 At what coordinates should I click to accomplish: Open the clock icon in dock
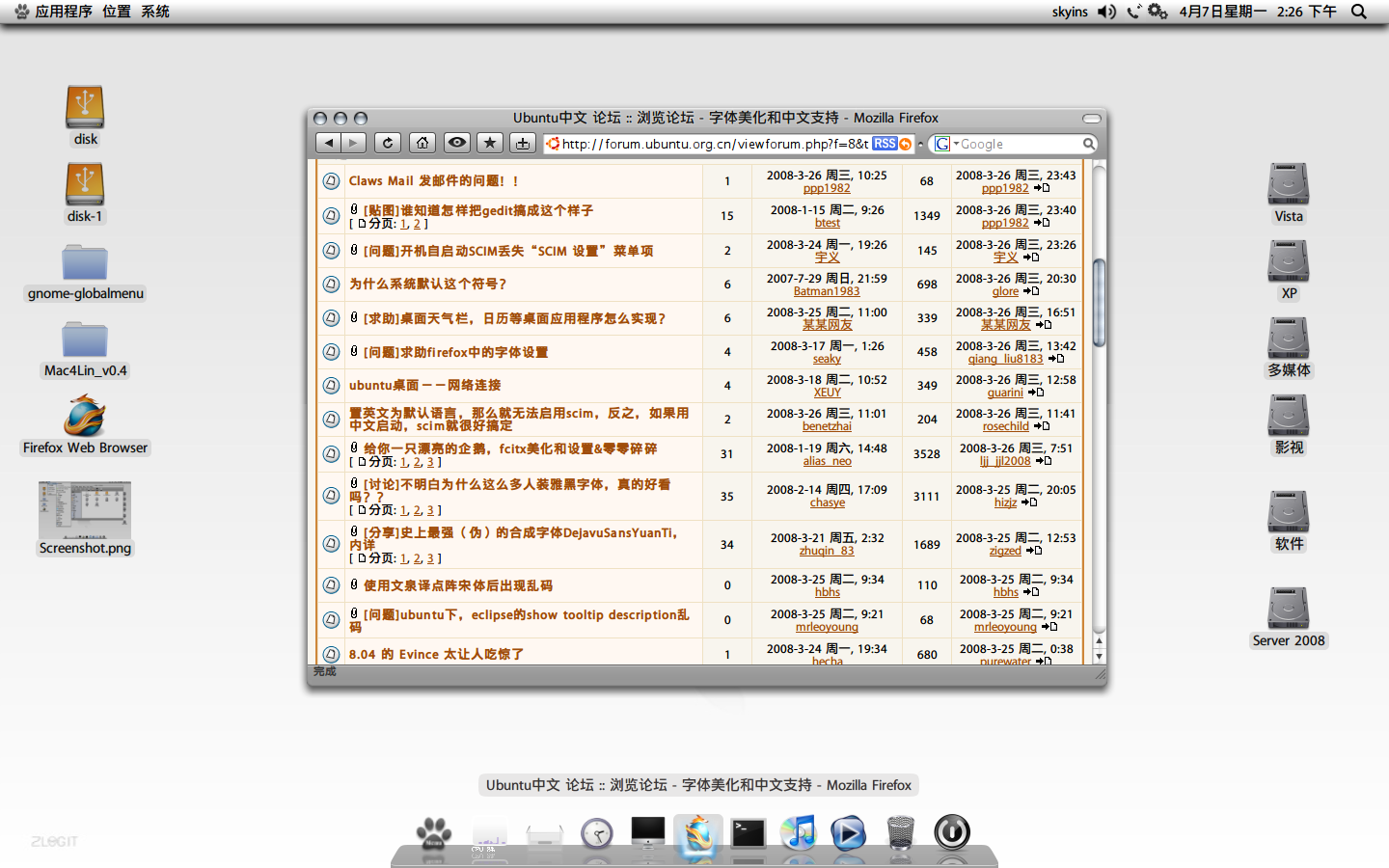click(597, 833)
